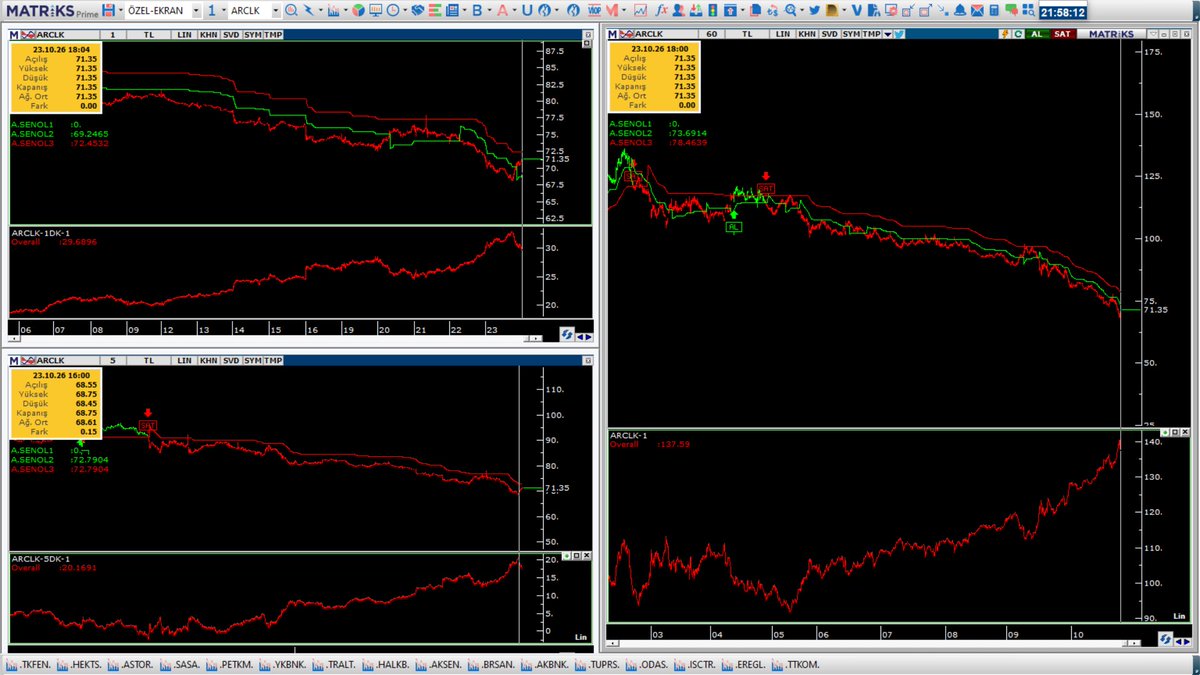Screen dimensions: 1200x675
Task: Open the HALKB ticker tab
Action: 388,665
